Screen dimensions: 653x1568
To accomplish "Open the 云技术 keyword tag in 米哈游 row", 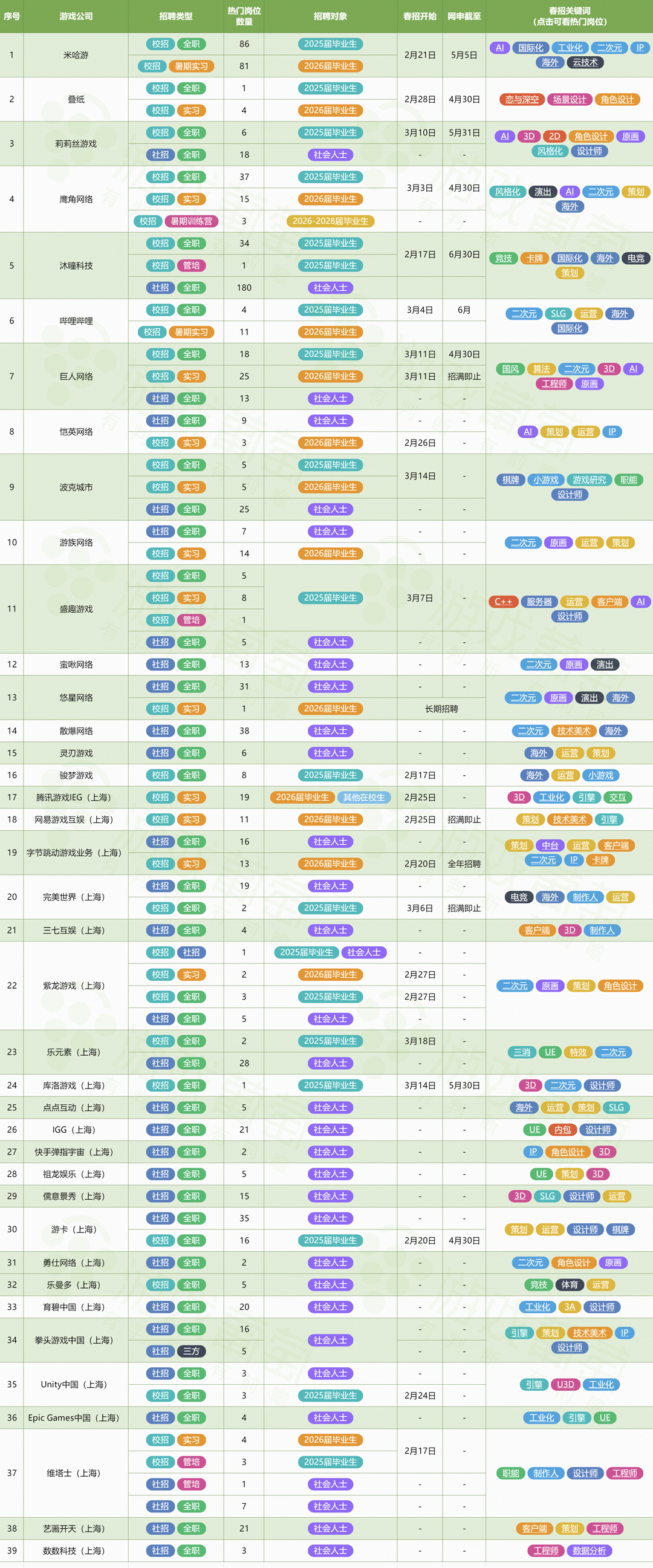I will point(585,62).
